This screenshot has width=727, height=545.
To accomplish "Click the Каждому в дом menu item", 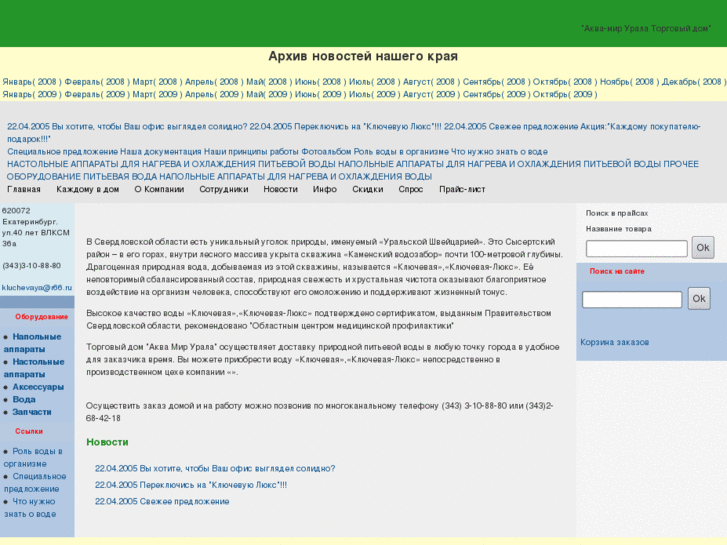I will point(87,189).
